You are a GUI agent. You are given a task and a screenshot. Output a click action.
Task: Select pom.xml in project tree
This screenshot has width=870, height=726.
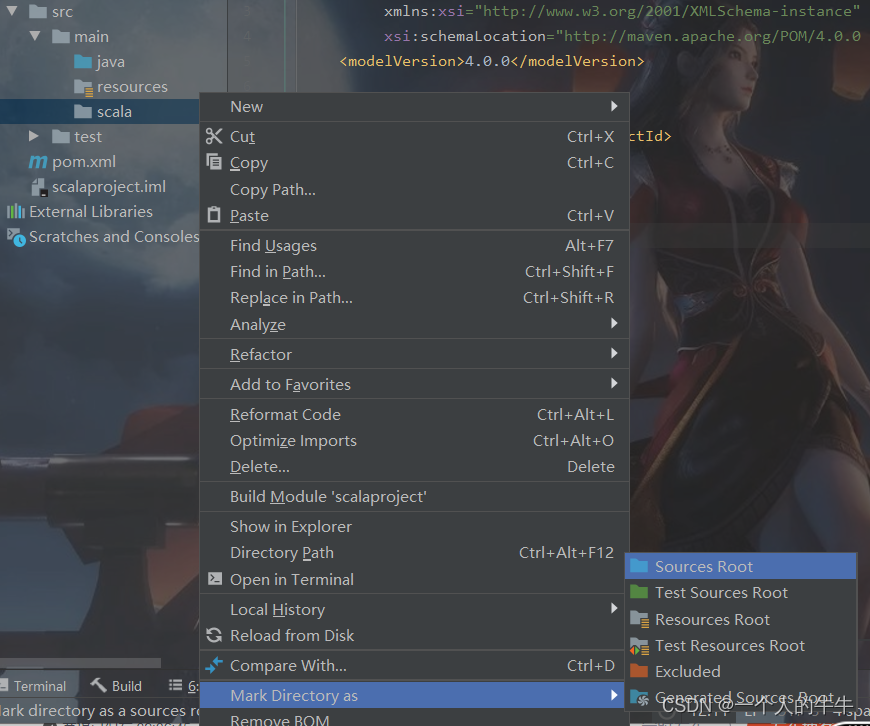[x=84, y=162]
